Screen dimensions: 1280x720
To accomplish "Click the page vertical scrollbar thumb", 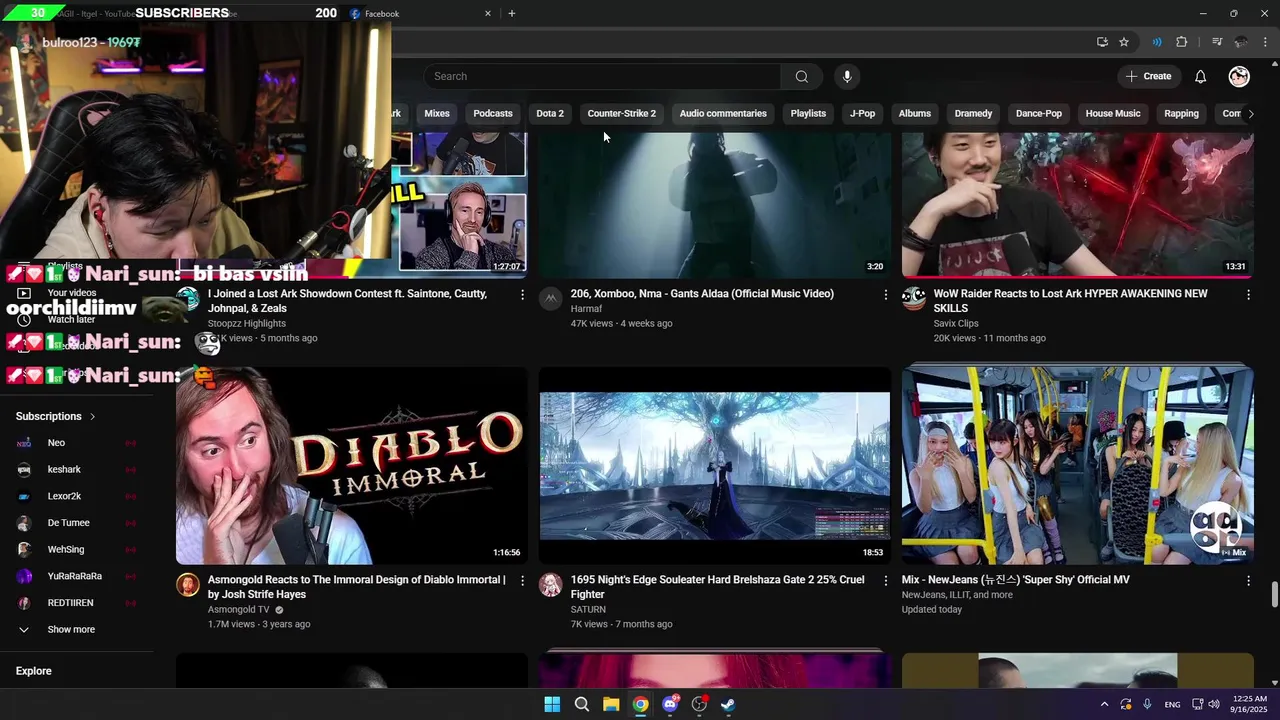I will click(1274, 594).
